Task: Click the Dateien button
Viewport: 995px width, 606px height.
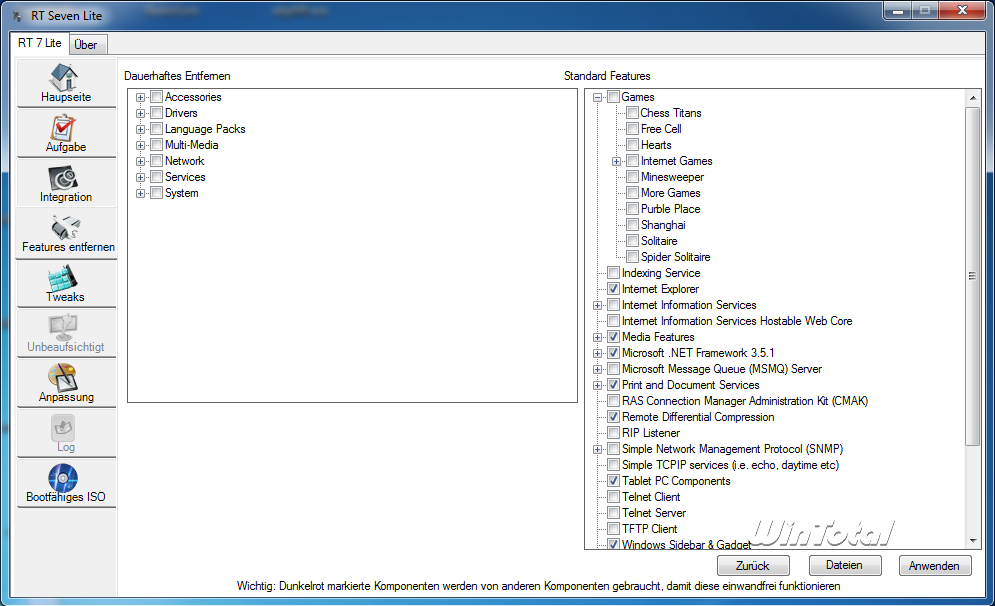Action: pos(845,565)
